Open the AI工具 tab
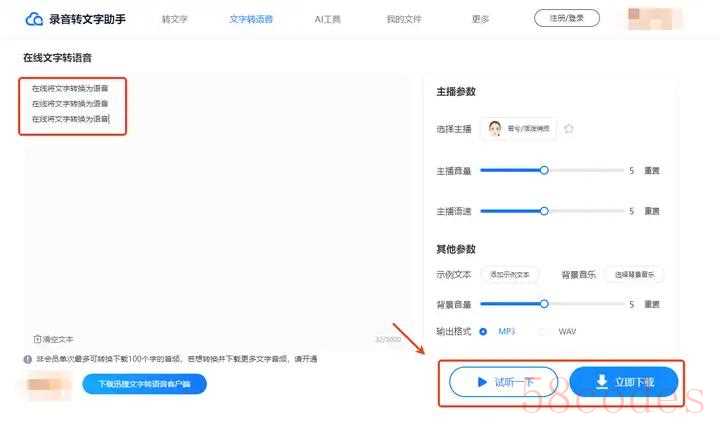 [x=328, y=19]
